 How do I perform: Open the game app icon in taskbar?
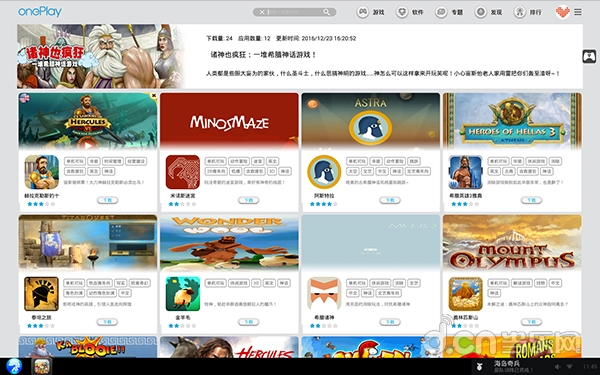pos(41,367)
